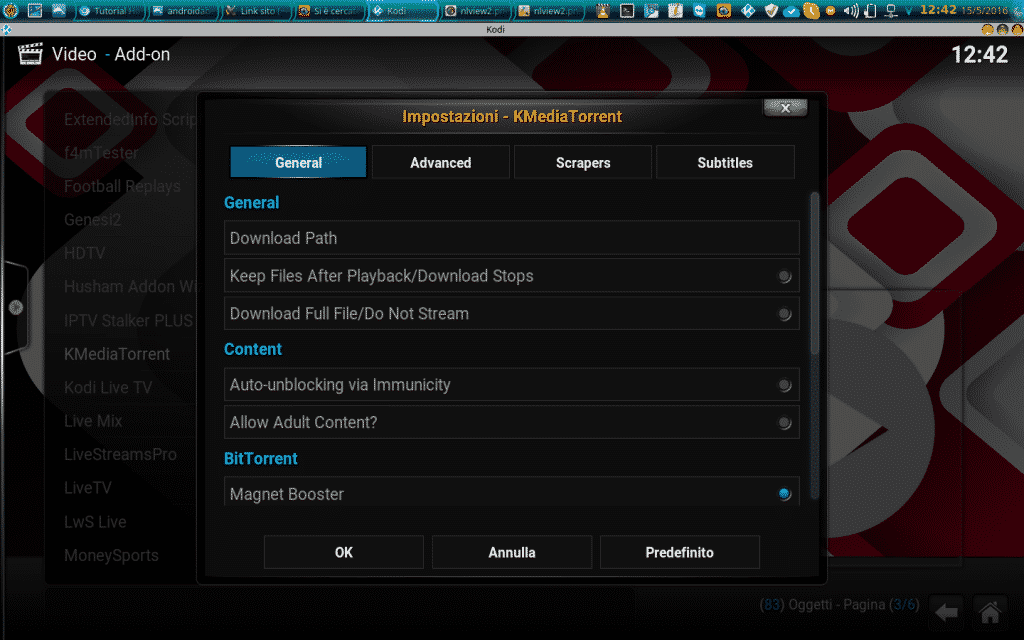
Task: Select Genesi2 in the add-on list
Action: pyautogui.click(x=92, y=219)
